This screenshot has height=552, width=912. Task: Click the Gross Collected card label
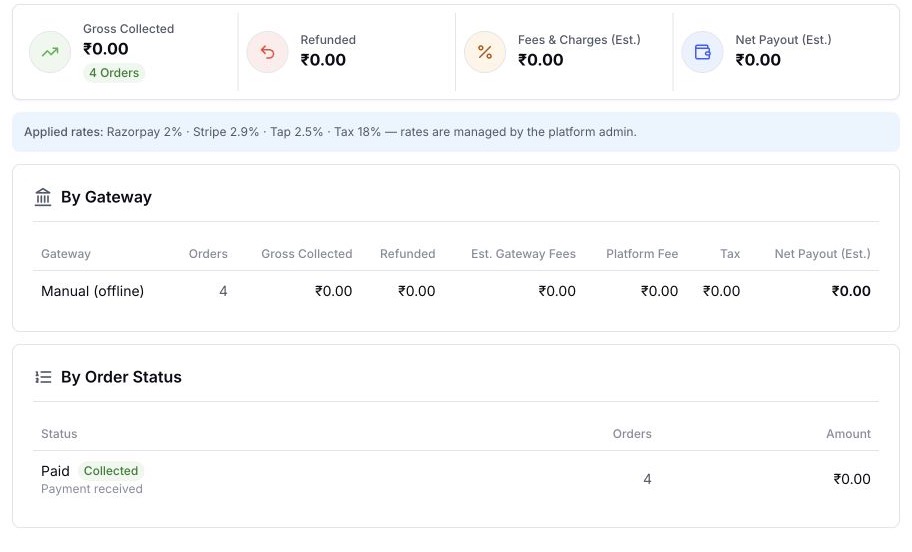pyautogui.click(x=129, y=29)
